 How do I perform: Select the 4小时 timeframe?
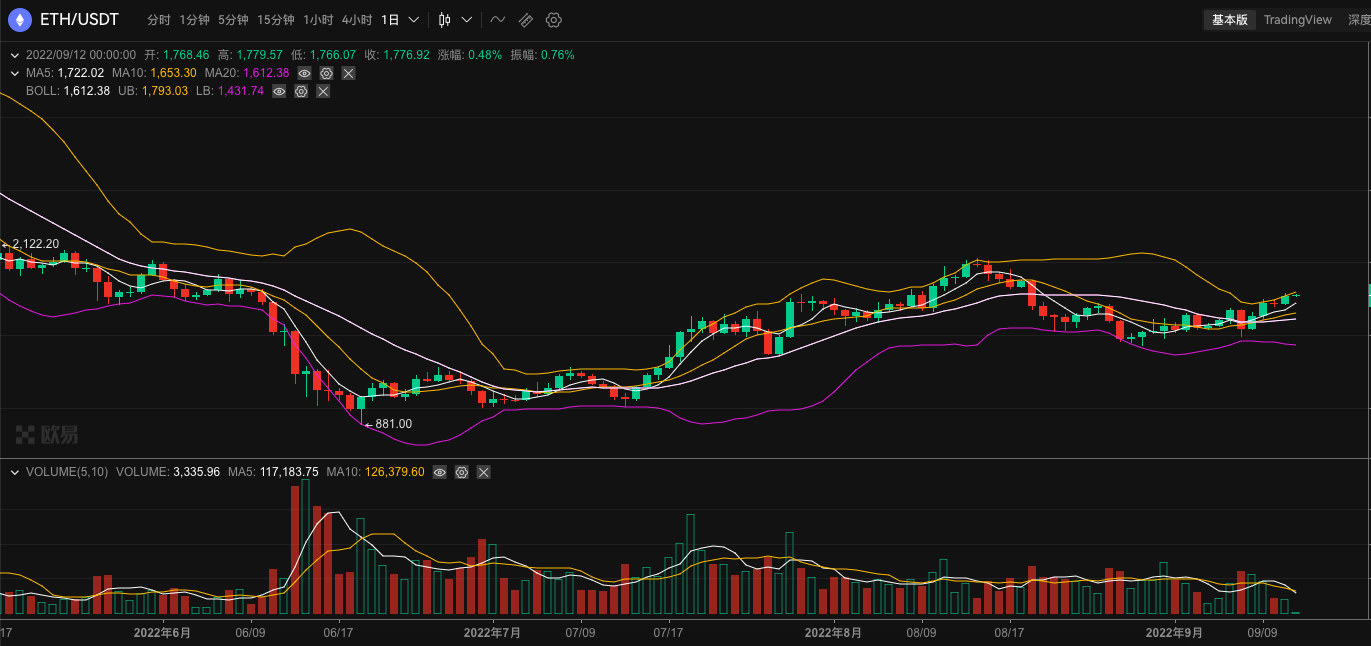click(356, 20)
